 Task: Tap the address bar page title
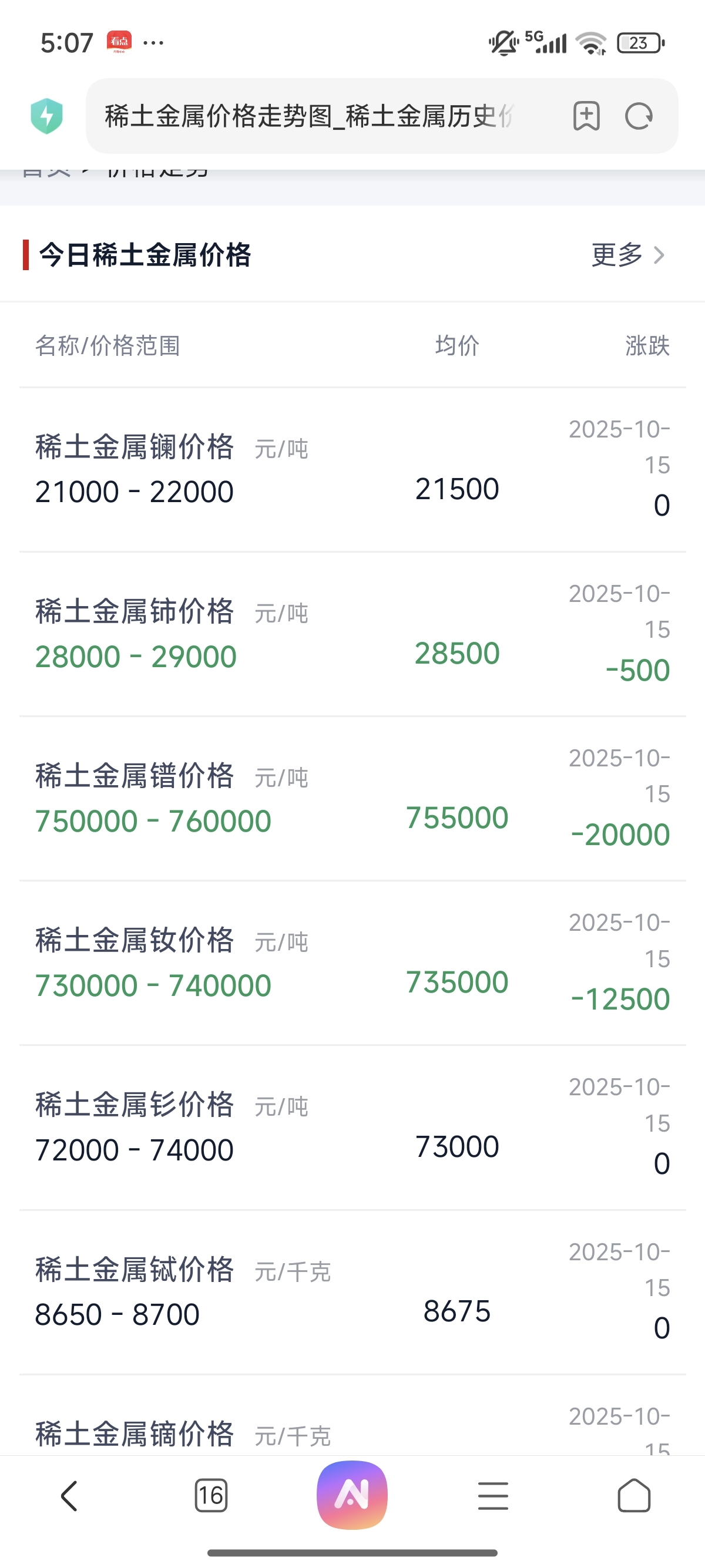tap(309, 116)
